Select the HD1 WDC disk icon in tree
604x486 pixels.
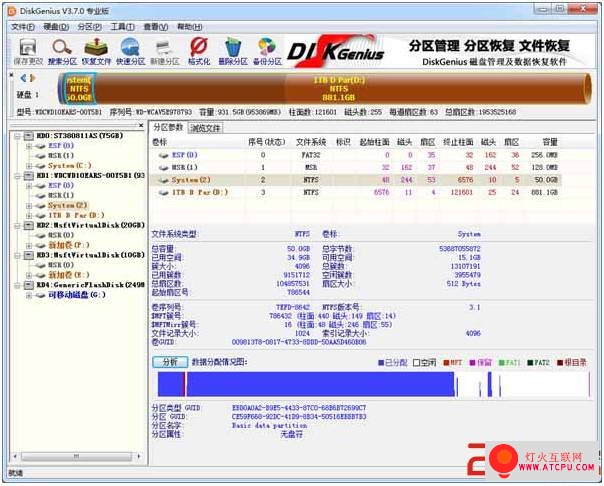tap(29, 176)
